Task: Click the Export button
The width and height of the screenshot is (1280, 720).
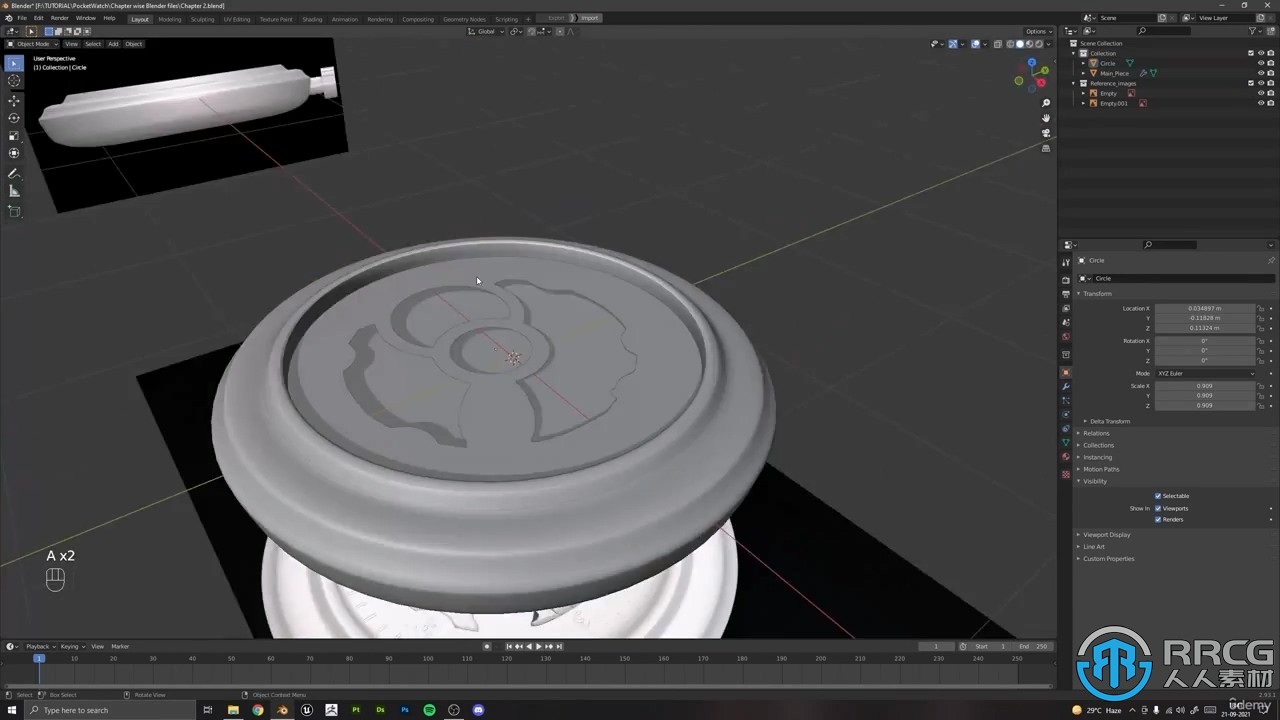Action: [x=555, y=18]
